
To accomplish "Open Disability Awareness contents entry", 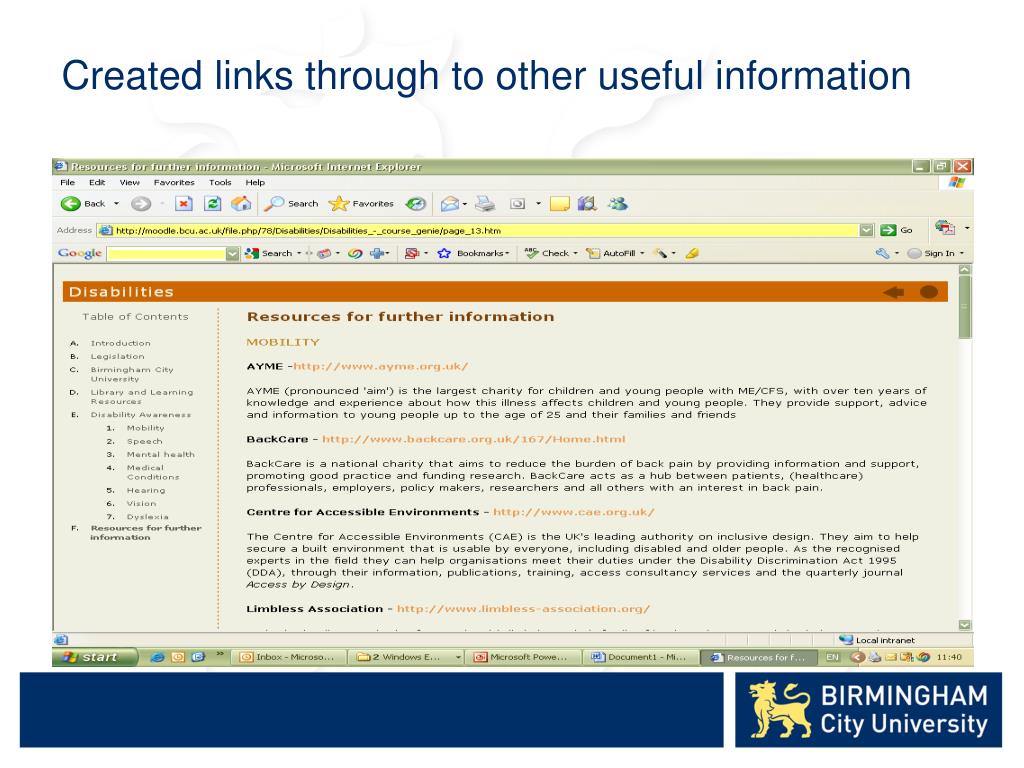I will point(140,415).
